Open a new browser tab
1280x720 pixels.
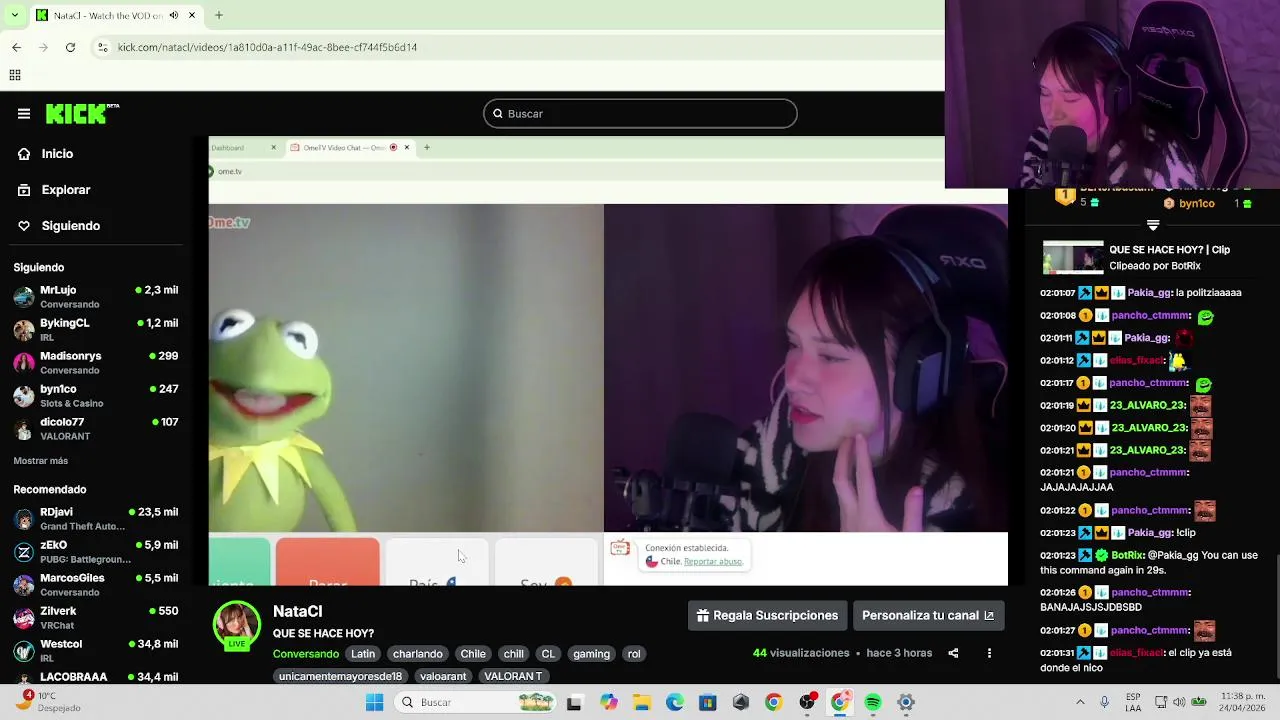pos(218,15)
